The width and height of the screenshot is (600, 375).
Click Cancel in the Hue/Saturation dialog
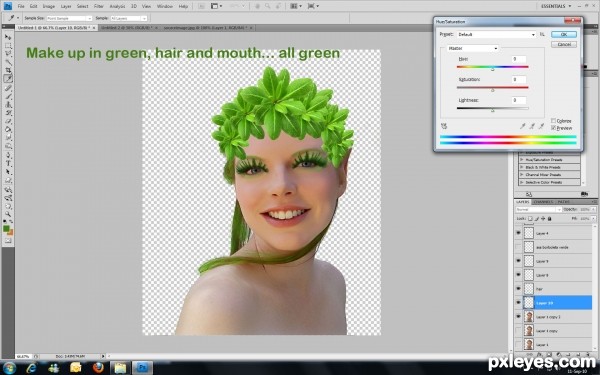pyautogui.click(x=564, y=44)
